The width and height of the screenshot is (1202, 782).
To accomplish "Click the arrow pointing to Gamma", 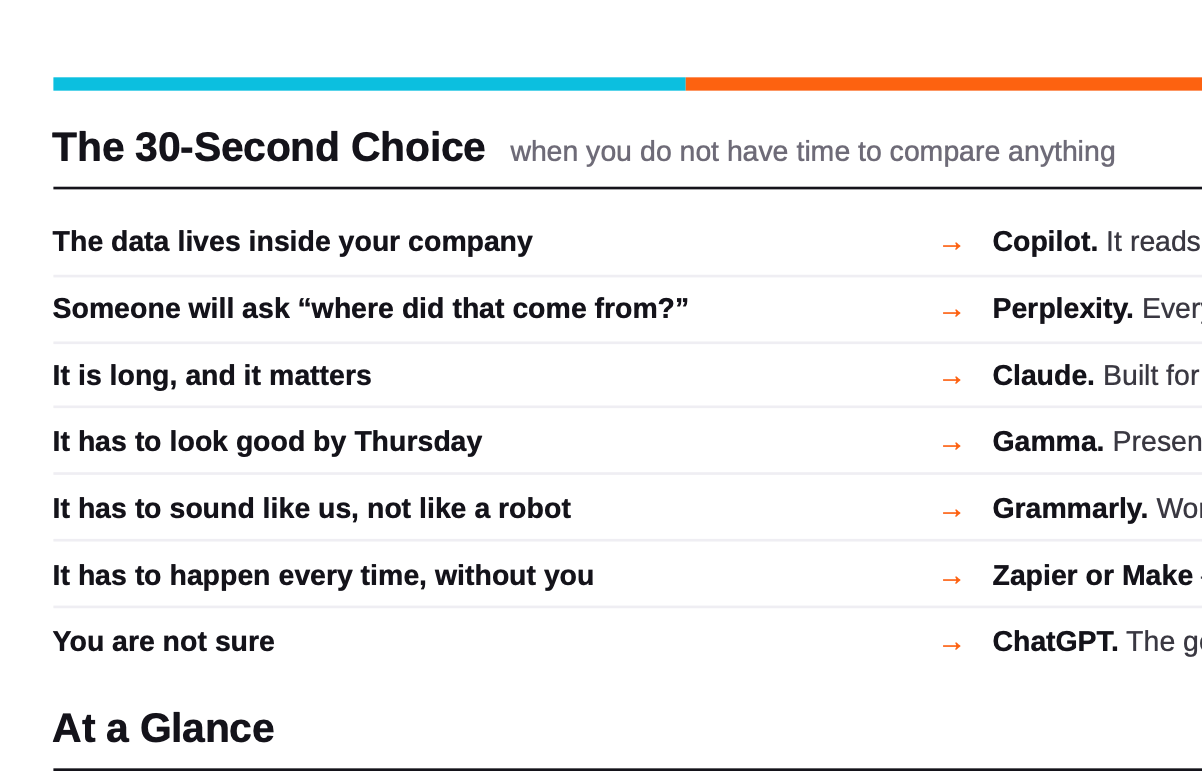I will 952,445.
